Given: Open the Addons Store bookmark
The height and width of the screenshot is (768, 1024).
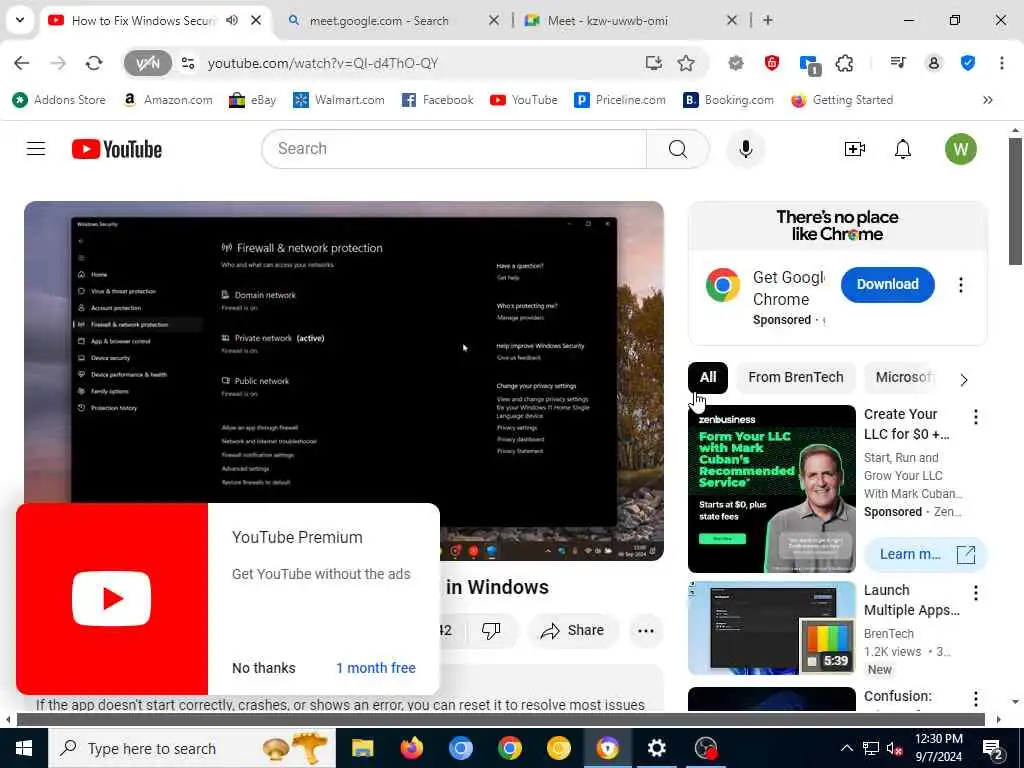Looking at the screenshot, I should tap(59, 100).
